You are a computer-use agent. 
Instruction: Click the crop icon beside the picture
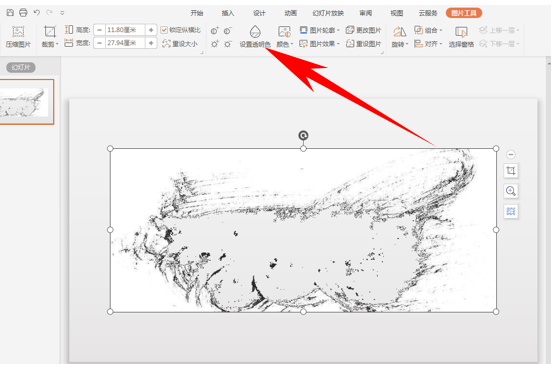[511, 171]
